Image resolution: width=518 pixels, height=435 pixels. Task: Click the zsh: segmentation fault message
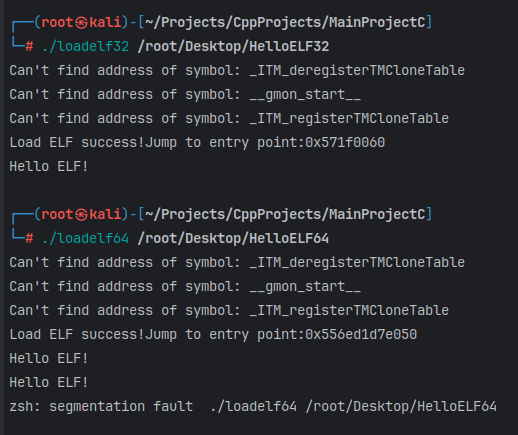(101, 406)
